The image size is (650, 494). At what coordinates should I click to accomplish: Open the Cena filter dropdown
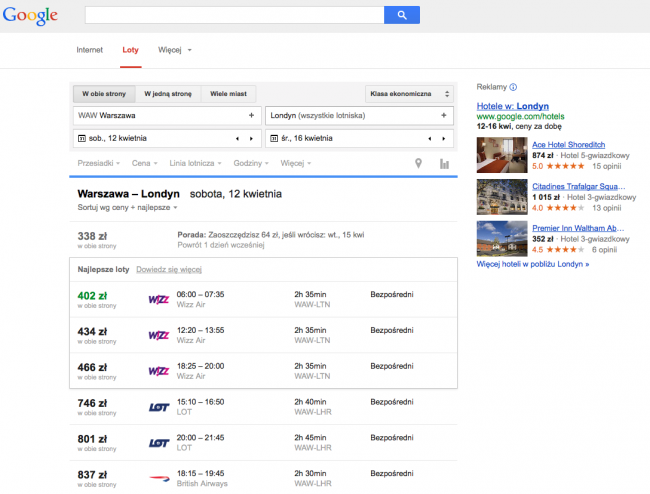point(145,163)
